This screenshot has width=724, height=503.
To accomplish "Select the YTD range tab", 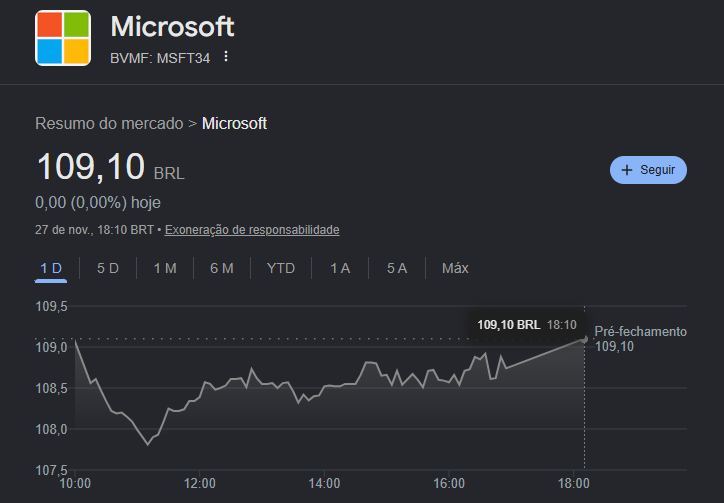I will click(281, 268).
